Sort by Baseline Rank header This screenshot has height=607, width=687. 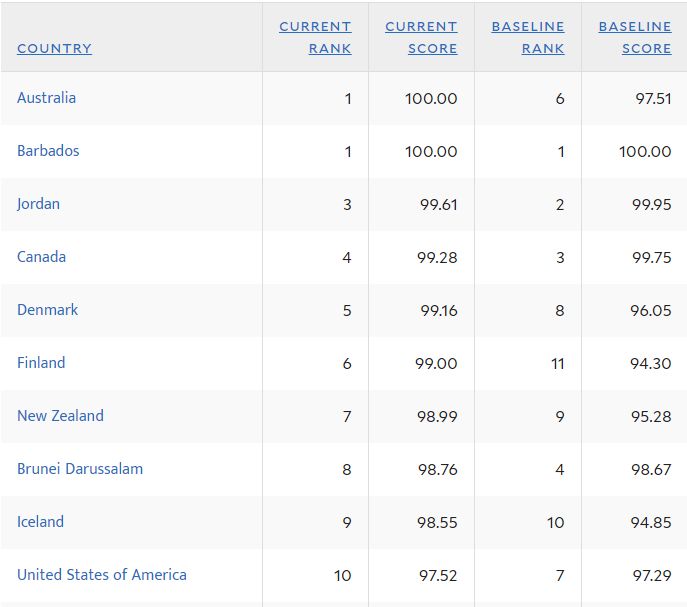pyautogui.click(x=528, y=37)
